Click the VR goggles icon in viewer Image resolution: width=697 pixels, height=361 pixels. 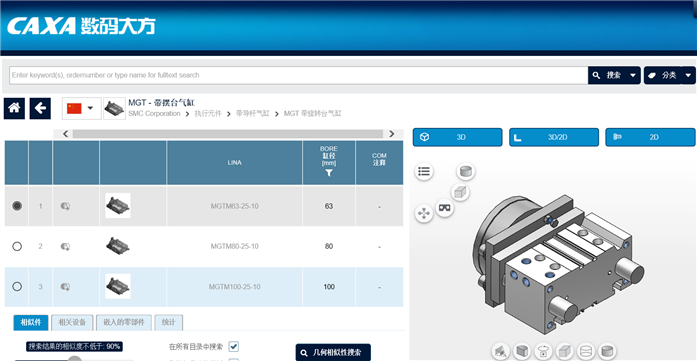point(445,207)
